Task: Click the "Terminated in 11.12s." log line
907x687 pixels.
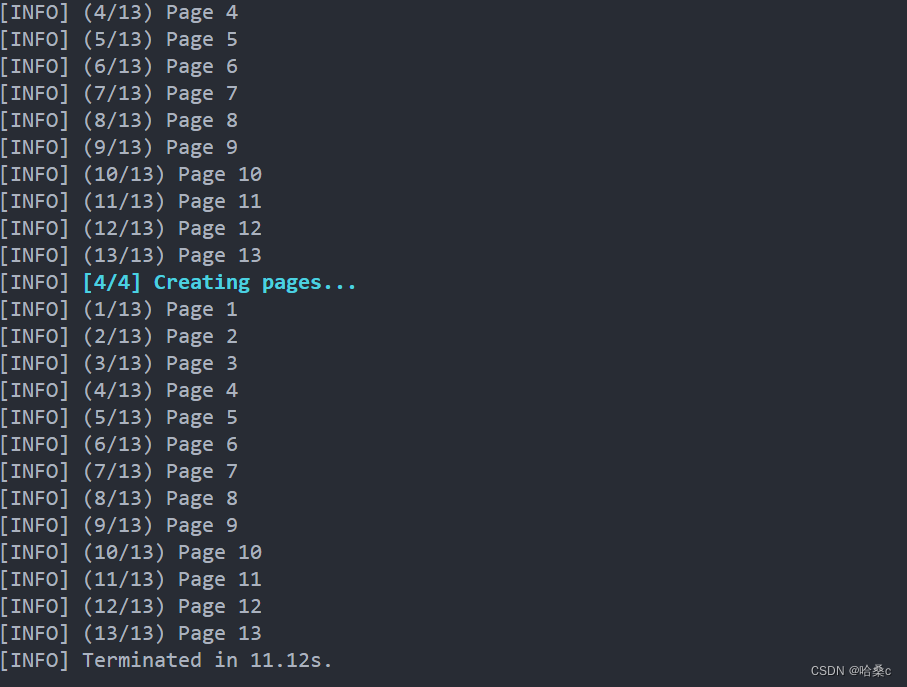Action: pyautogui.click(x=207, y=660)
